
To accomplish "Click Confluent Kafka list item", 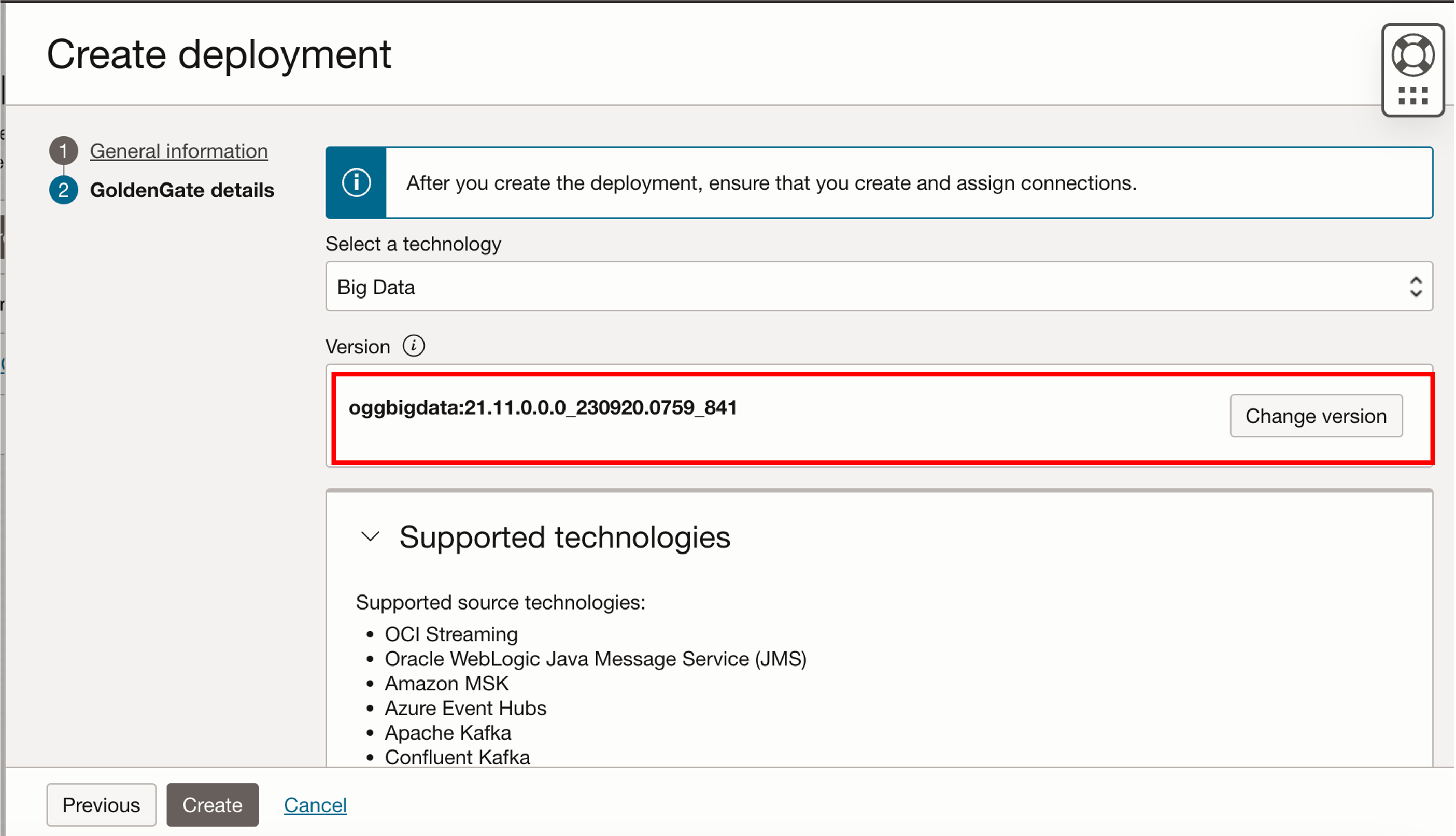I will 457,757.
